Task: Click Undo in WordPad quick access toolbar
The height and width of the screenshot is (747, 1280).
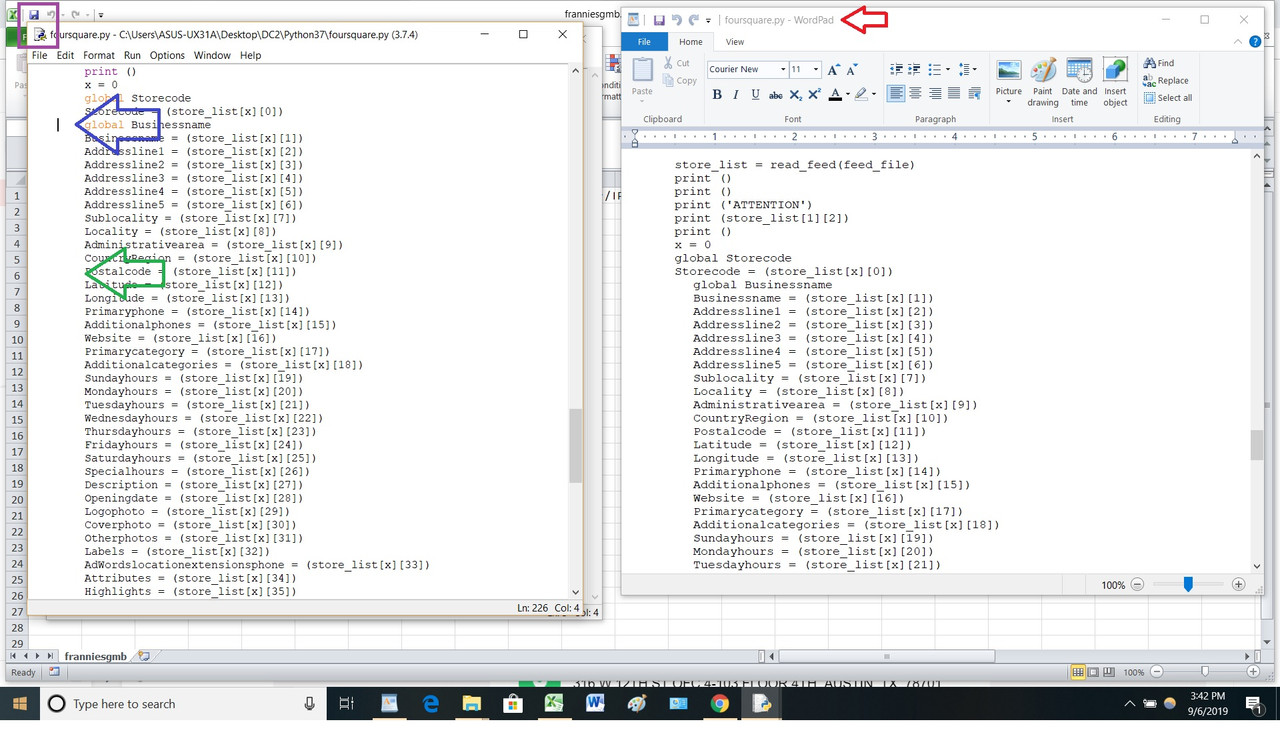Action: point(677,20)
